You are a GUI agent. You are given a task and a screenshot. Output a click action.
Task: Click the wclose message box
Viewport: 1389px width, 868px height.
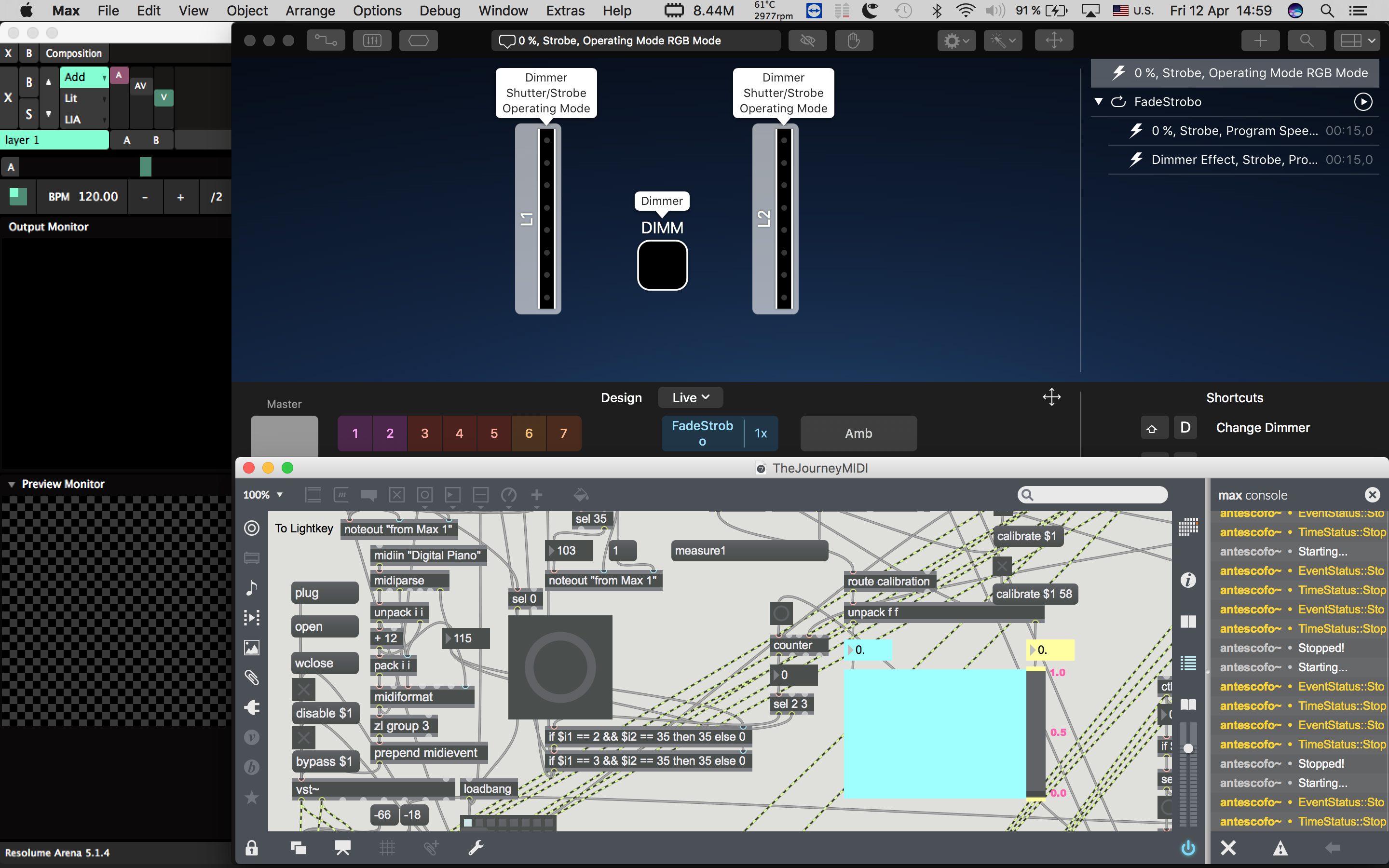pyautogui.click(x=324, y=663)
